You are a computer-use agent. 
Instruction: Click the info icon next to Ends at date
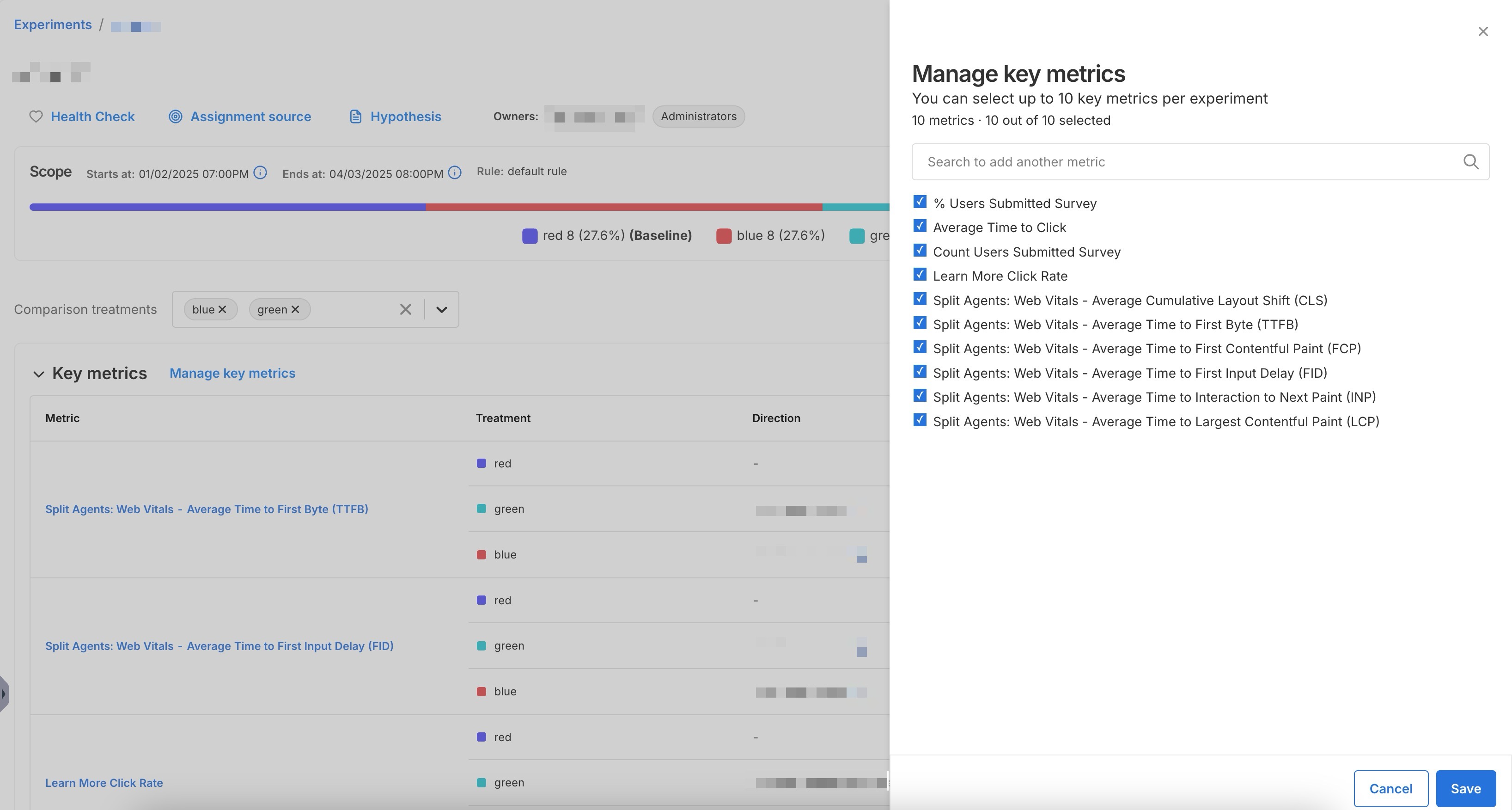(x=454, y=173)
